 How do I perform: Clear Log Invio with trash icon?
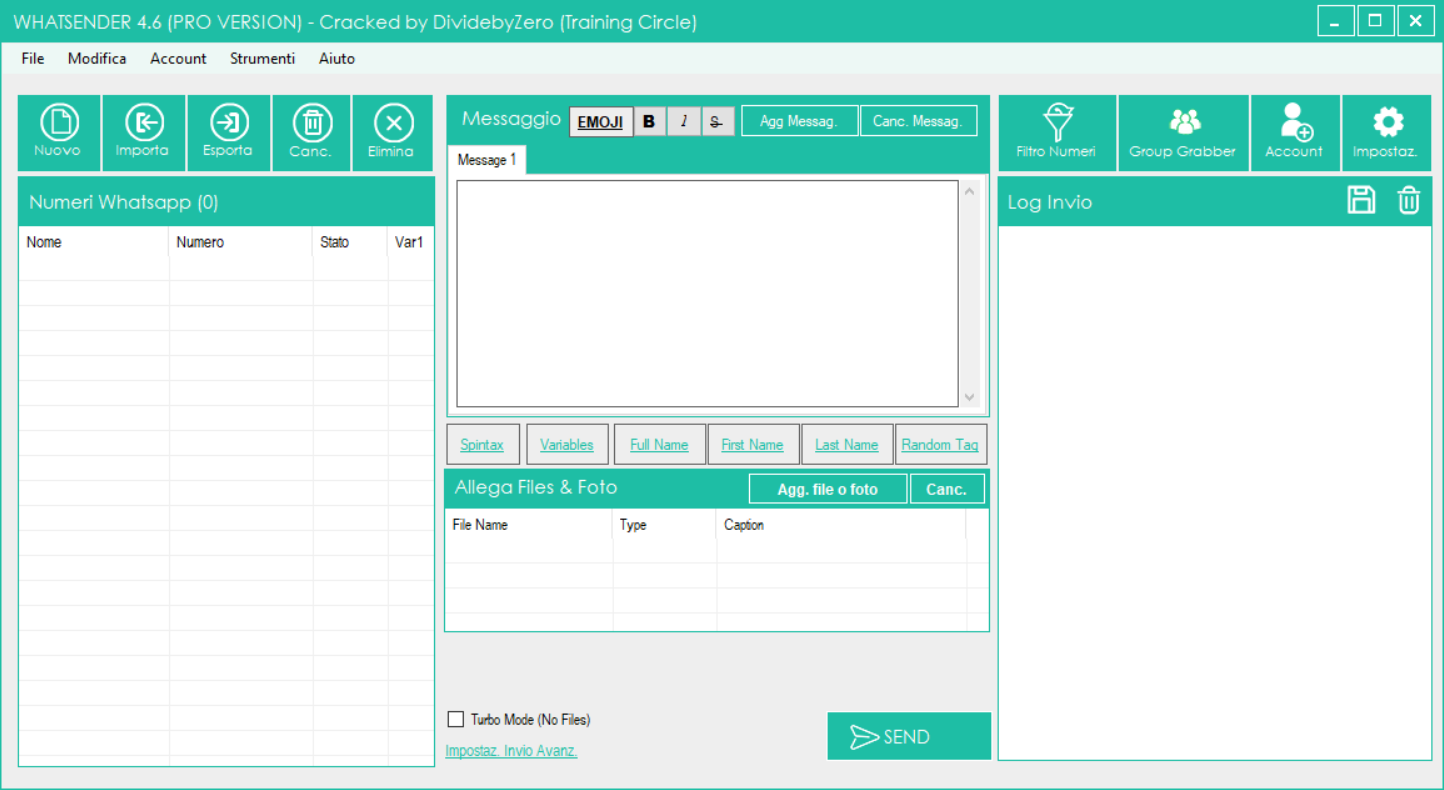(1408, 200)
